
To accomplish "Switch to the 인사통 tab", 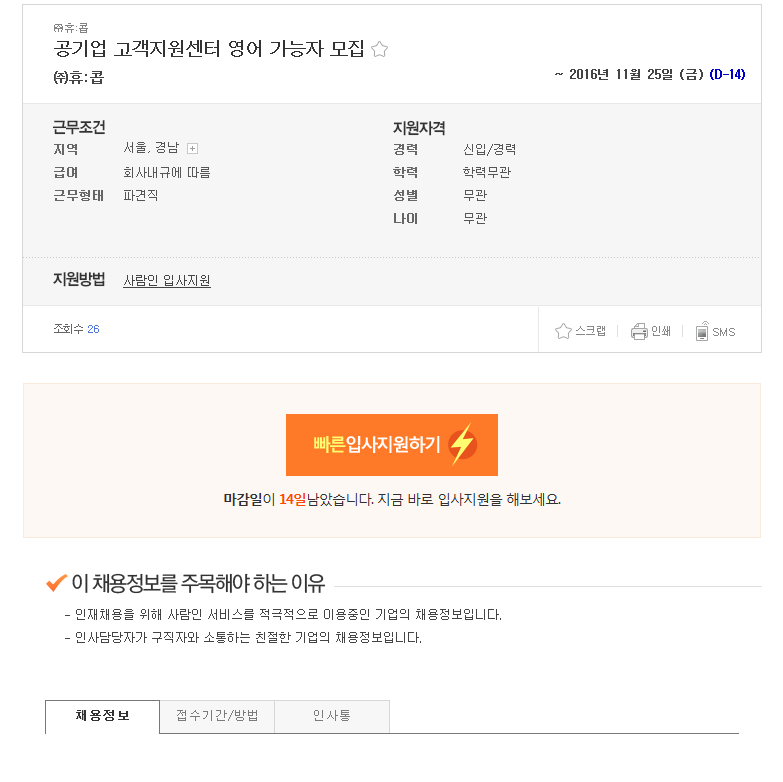I will click(x=332, y=716).
